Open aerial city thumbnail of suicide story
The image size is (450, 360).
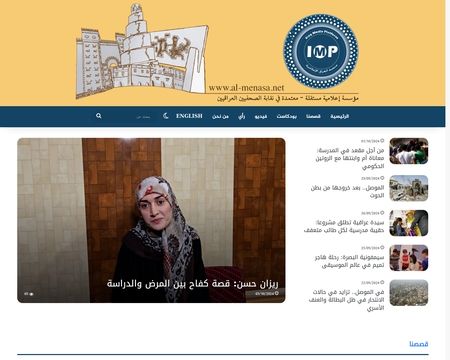click(x=409, y=293)
